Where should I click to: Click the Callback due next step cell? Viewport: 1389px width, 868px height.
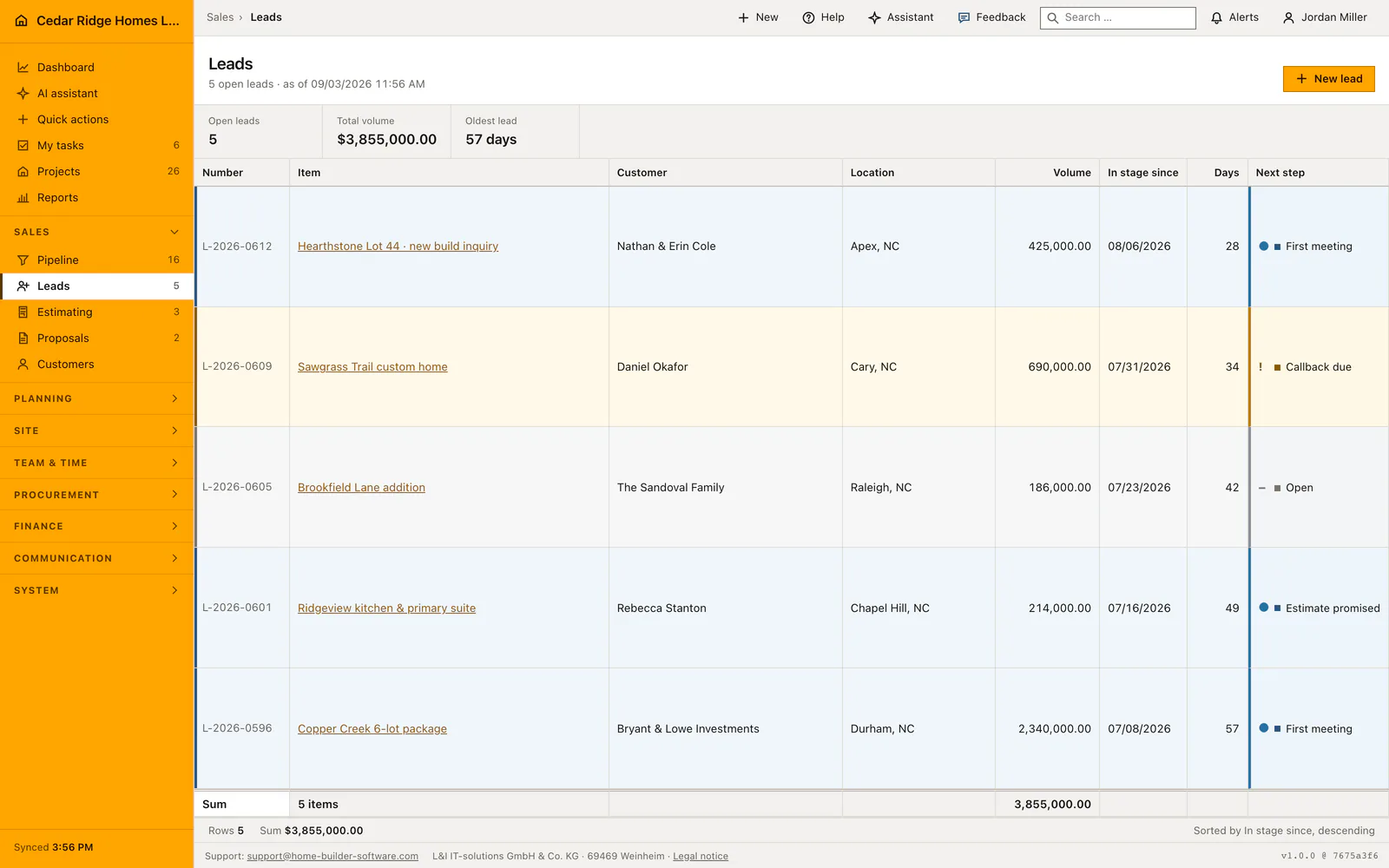[1319, 367]
